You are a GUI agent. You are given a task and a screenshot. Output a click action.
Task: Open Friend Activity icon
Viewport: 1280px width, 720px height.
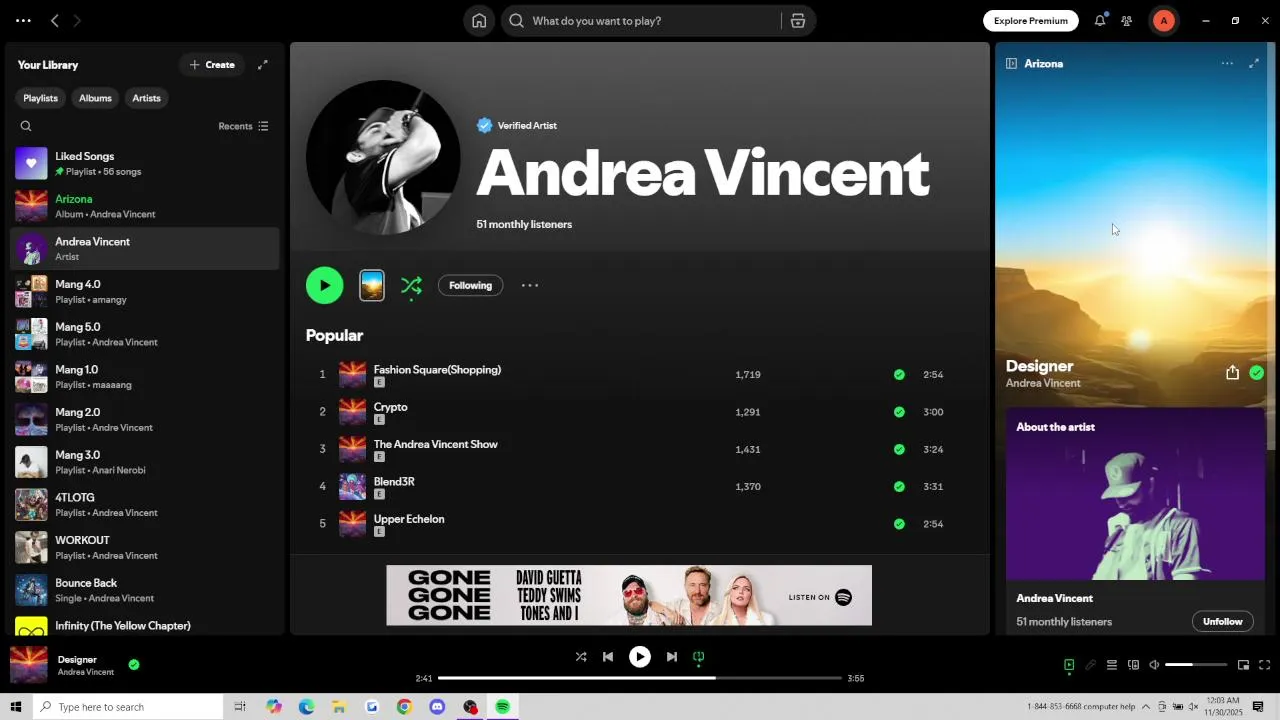1127,21
